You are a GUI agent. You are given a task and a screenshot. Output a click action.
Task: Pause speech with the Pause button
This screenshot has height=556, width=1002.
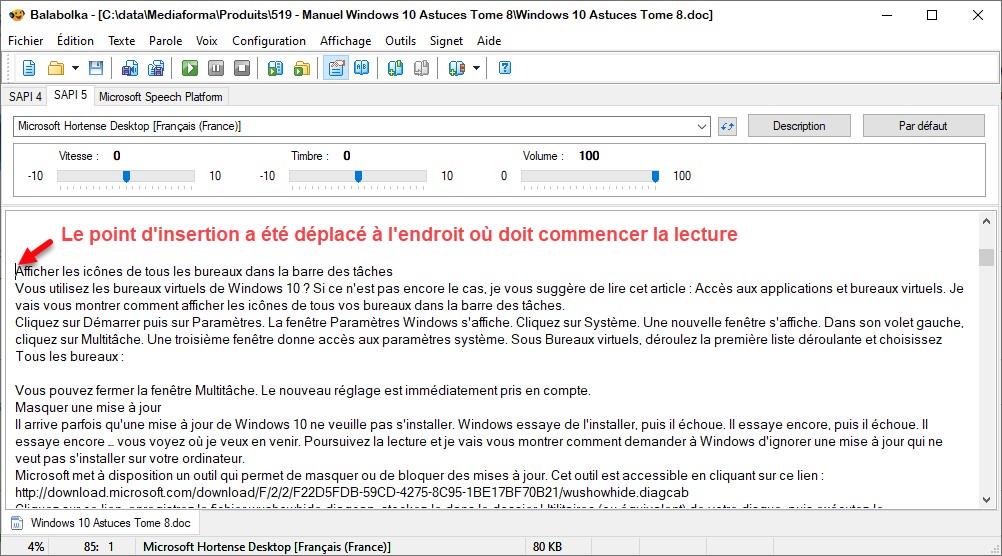click(x=216, y=68)
